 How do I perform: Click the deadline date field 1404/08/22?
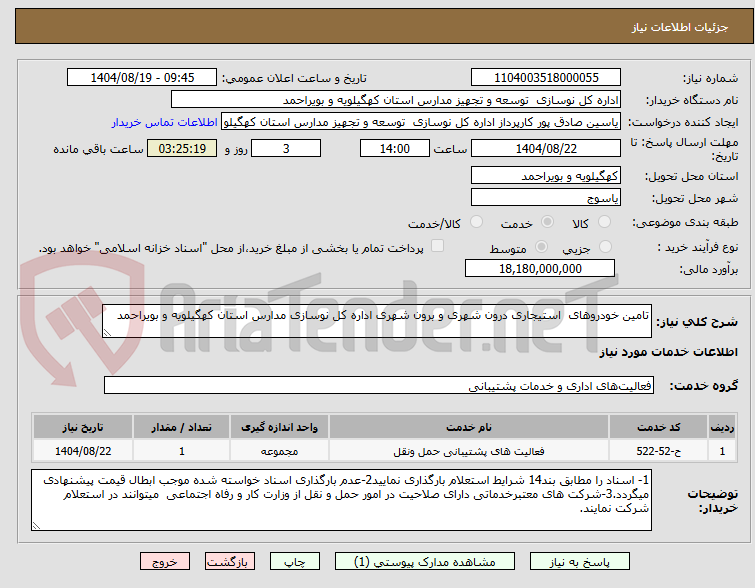(546, 148)
